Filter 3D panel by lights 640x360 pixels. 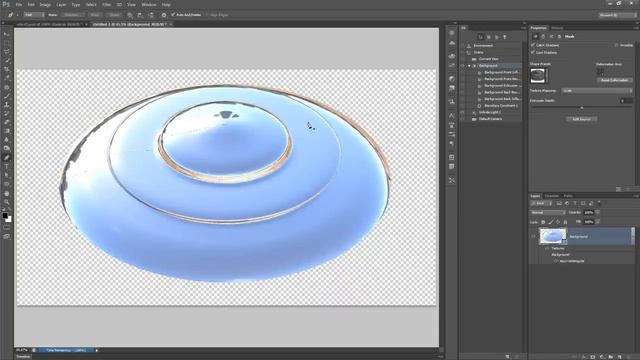coord(505,37)
